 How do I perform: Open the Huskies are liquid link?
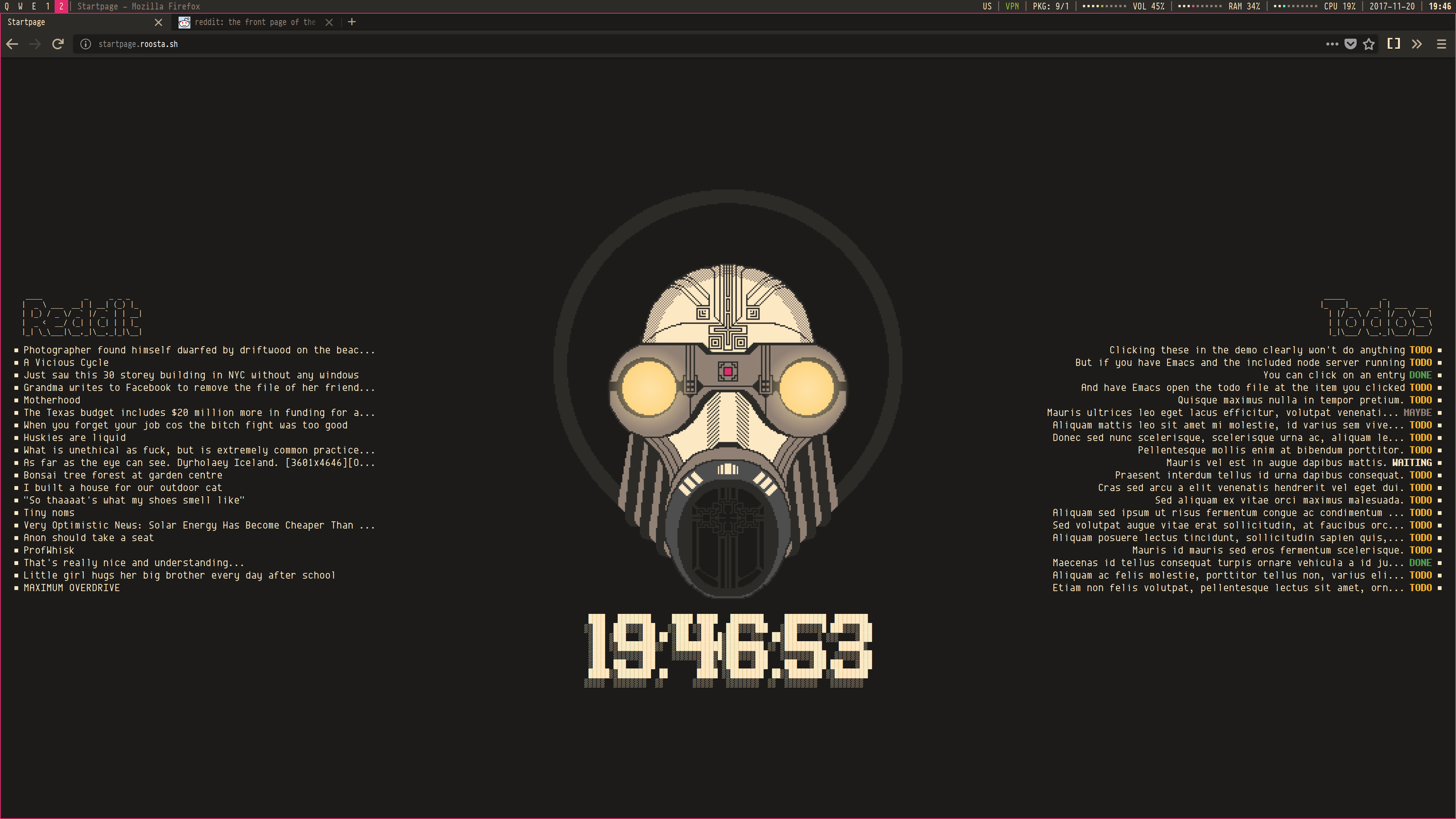[75, 438]
